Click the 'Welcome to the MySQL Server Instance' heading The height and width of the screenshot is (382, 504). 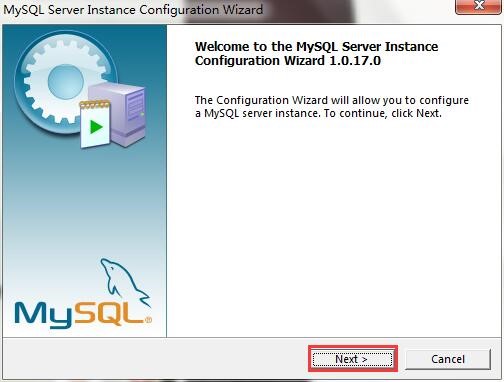(x=316, y=53)
